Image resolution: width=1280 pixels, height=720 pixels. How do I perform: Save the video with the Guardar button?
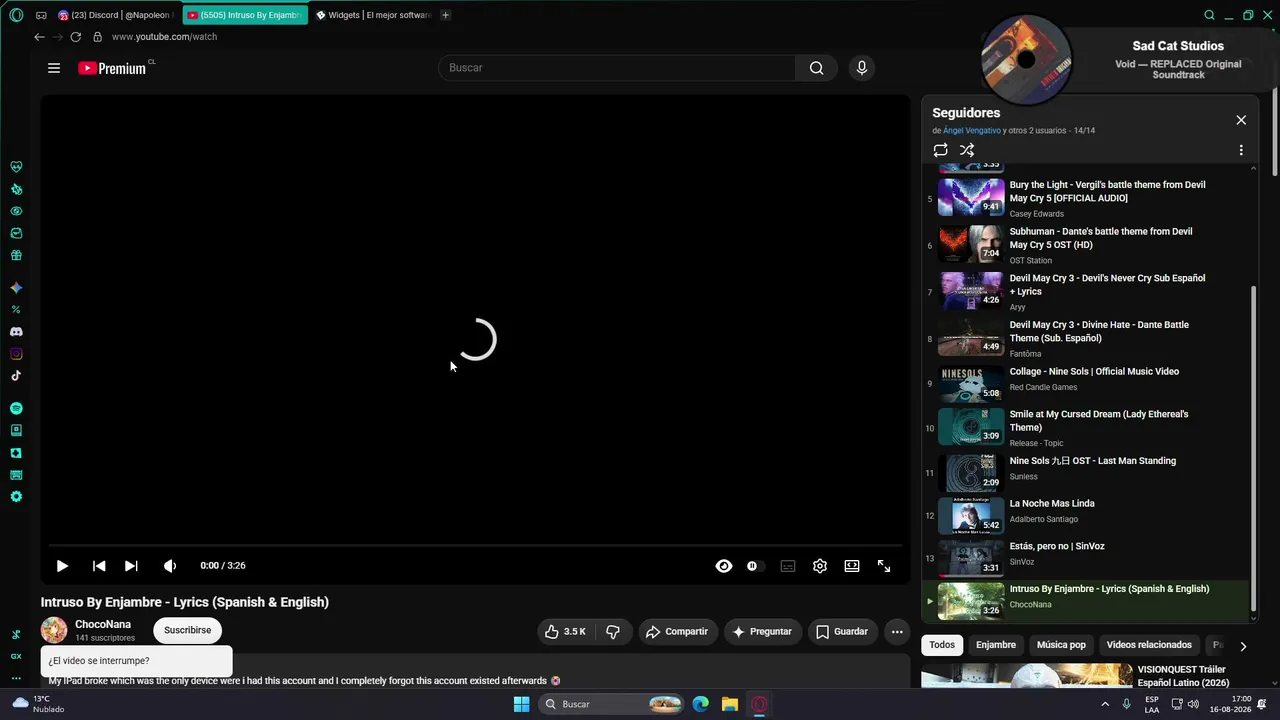pyautogui.click(x=842, y=631)
